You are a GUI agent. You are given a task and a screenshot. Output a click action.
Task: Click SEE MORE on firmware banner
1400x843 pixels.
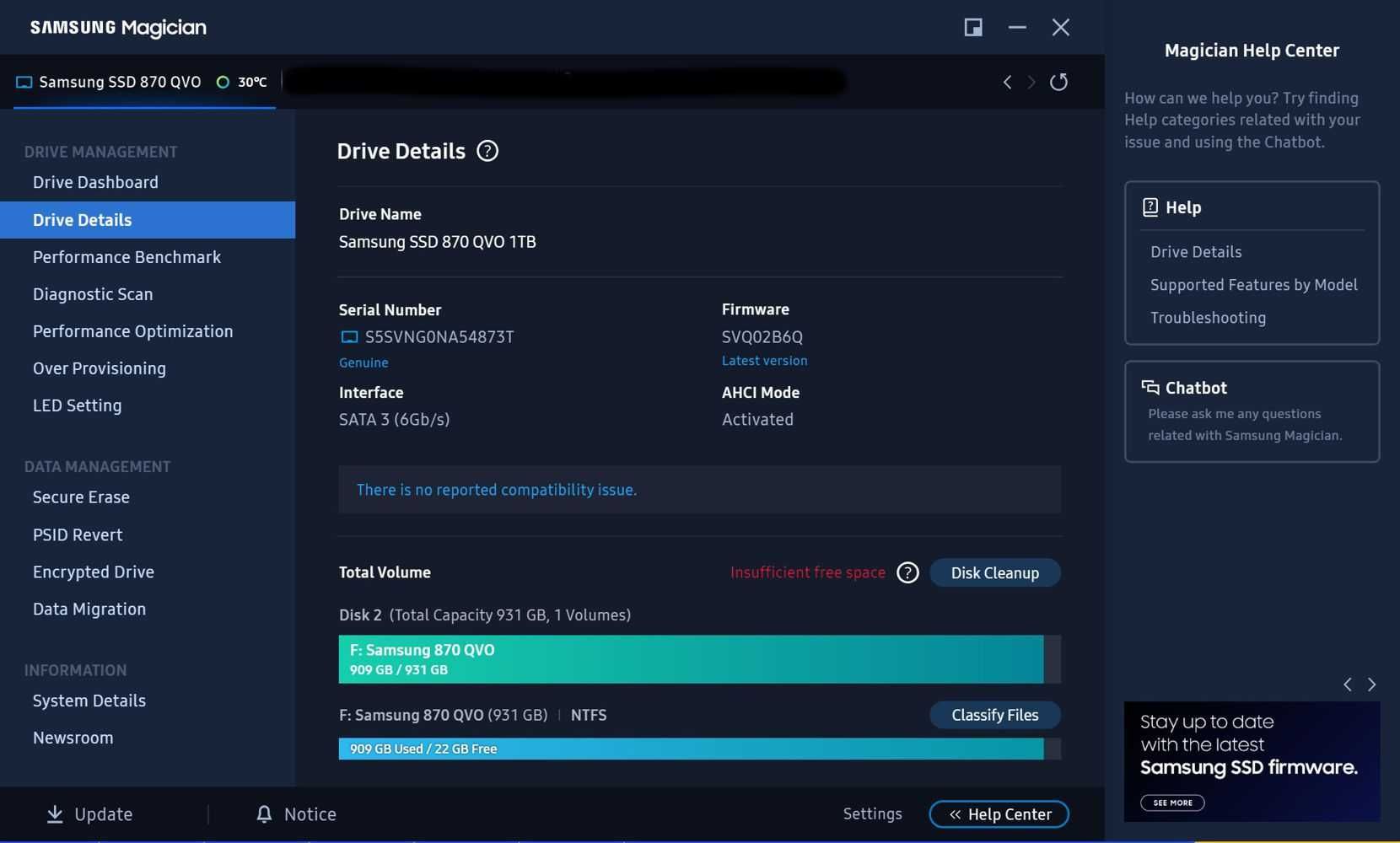pyautogui.click(x=1172, y=803)
